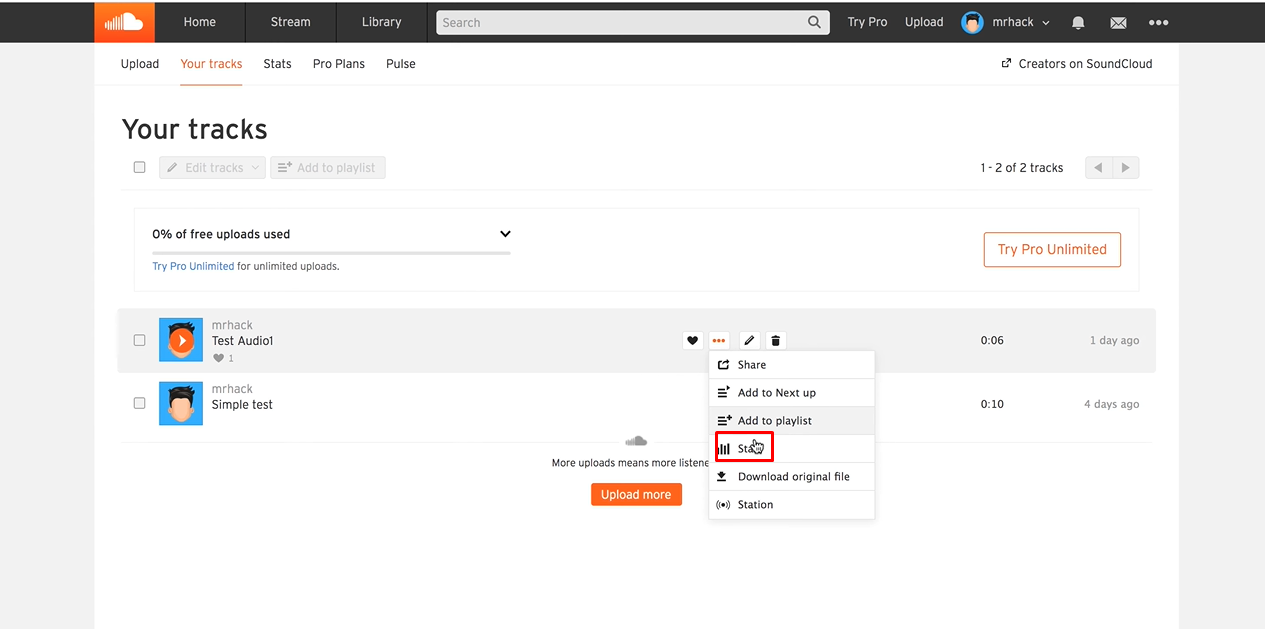This screenshot has height=629, width=1265.
Task: Go to the previous tracks page
Action: [1099, 168]
